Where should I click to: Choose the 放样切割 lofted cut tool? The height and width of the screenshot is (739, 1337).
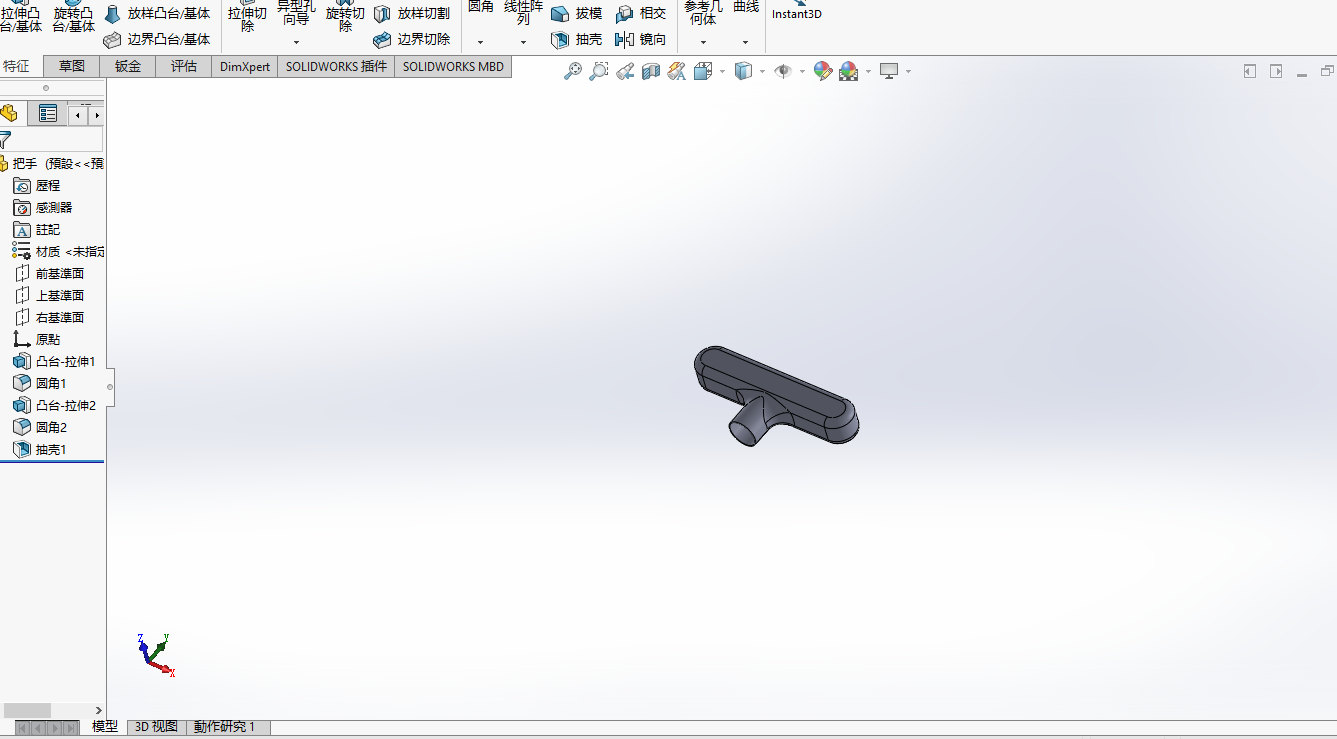(x=411, y=14)
